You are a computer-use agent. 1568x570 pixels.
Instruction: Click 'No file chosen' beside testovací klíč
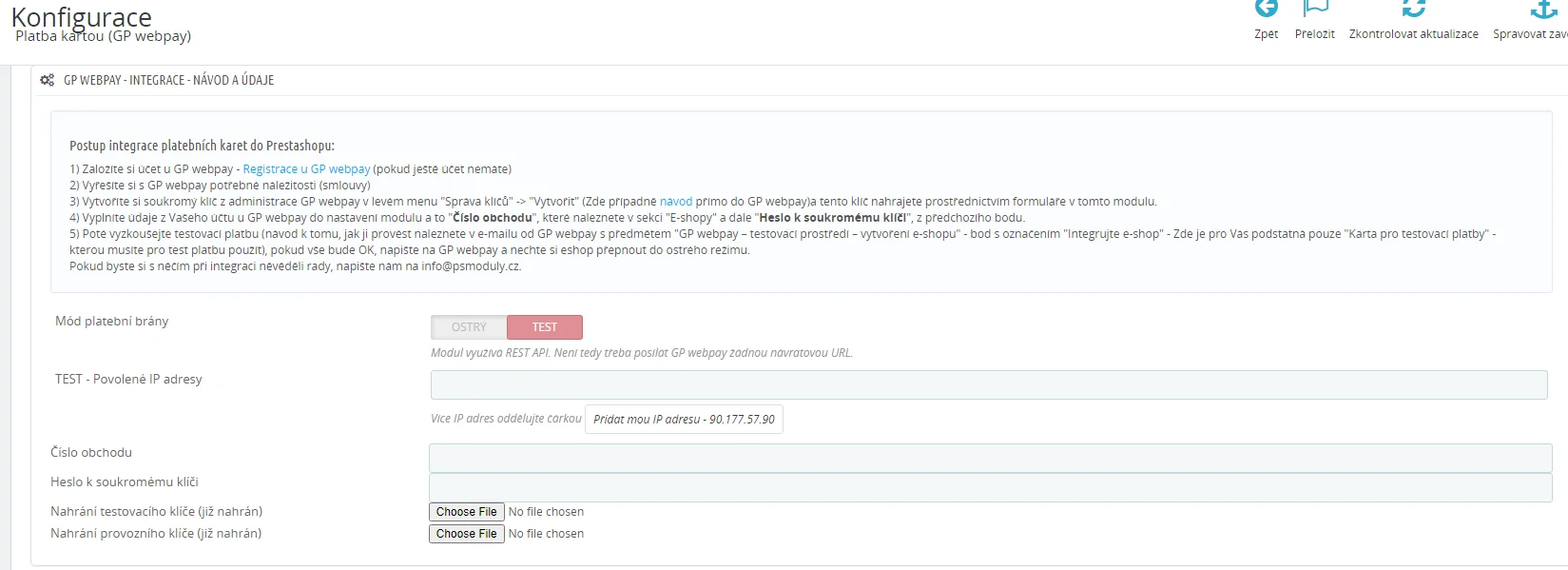click(546, 512)
